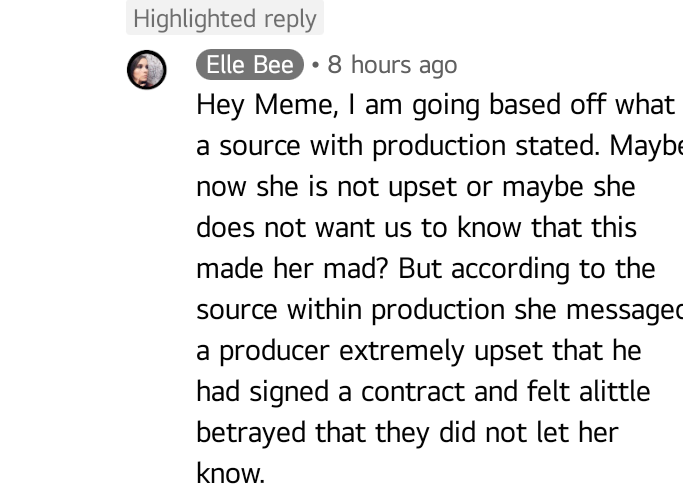Viewport: 683px width, 499px height.
Task: Click the 'now she is not upset' line
Action: tap(415, 187)
